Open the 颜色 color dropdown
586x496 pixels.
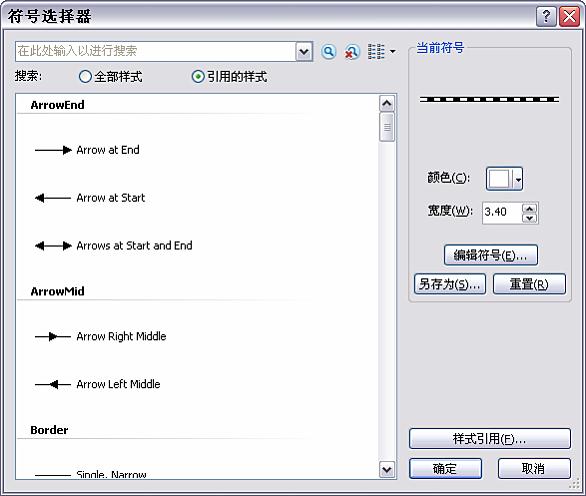point(504,179)
